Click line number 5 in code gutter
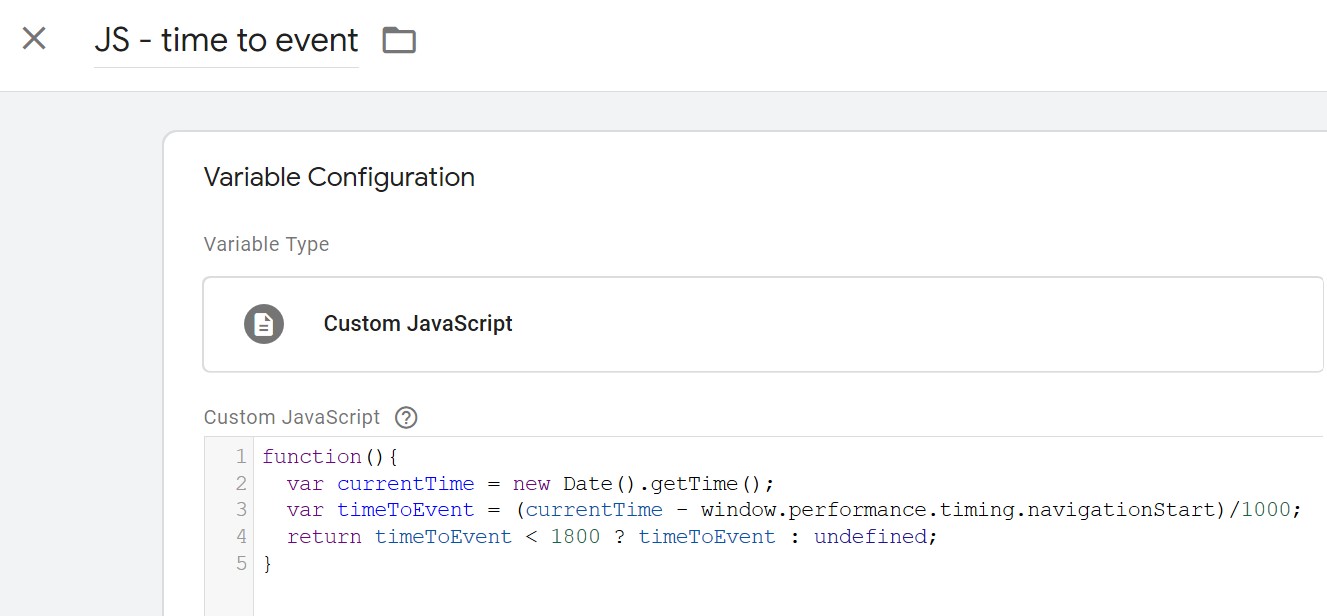 click(x=240, y=563)
